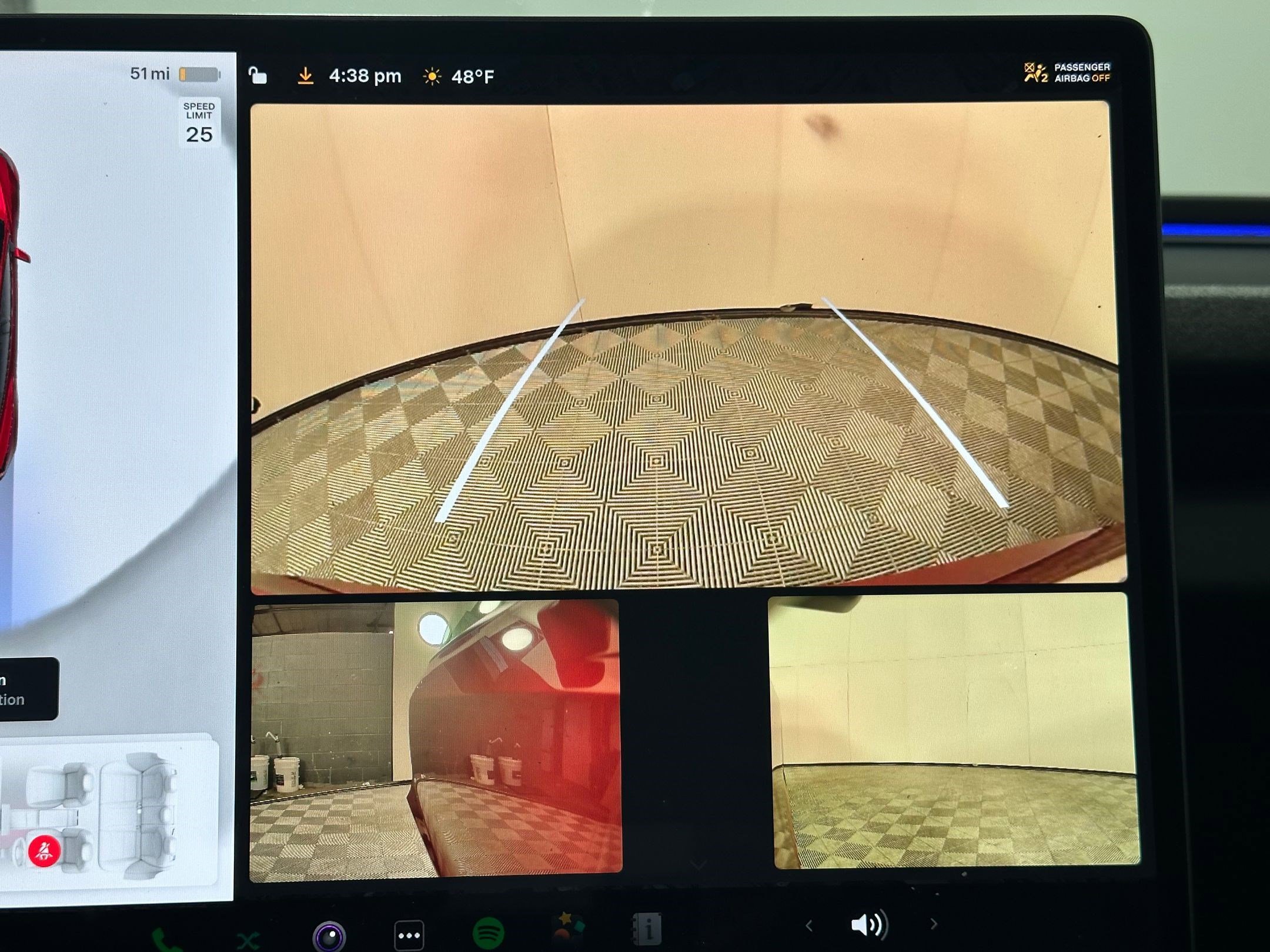The height and width of the screenshot is (952, 1270).
Task: Tap the sun weather icon
Action: (x=432, y=76)
